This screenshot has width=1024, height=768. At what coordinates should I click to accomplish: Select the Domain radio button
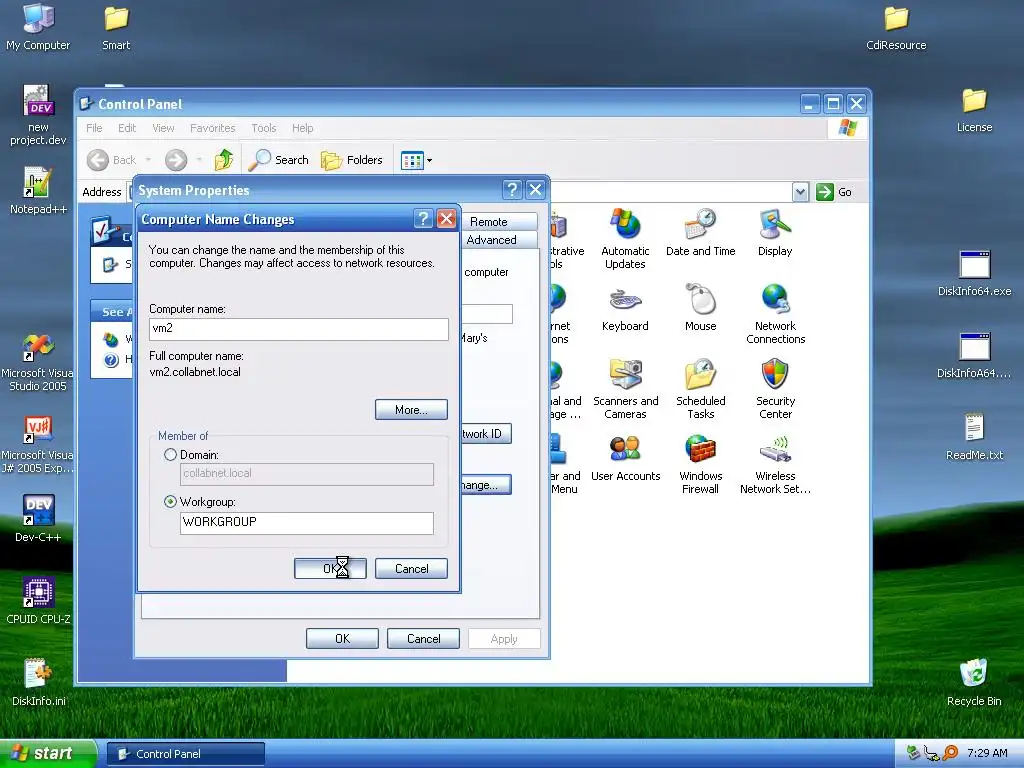click(x=170, y=455)
